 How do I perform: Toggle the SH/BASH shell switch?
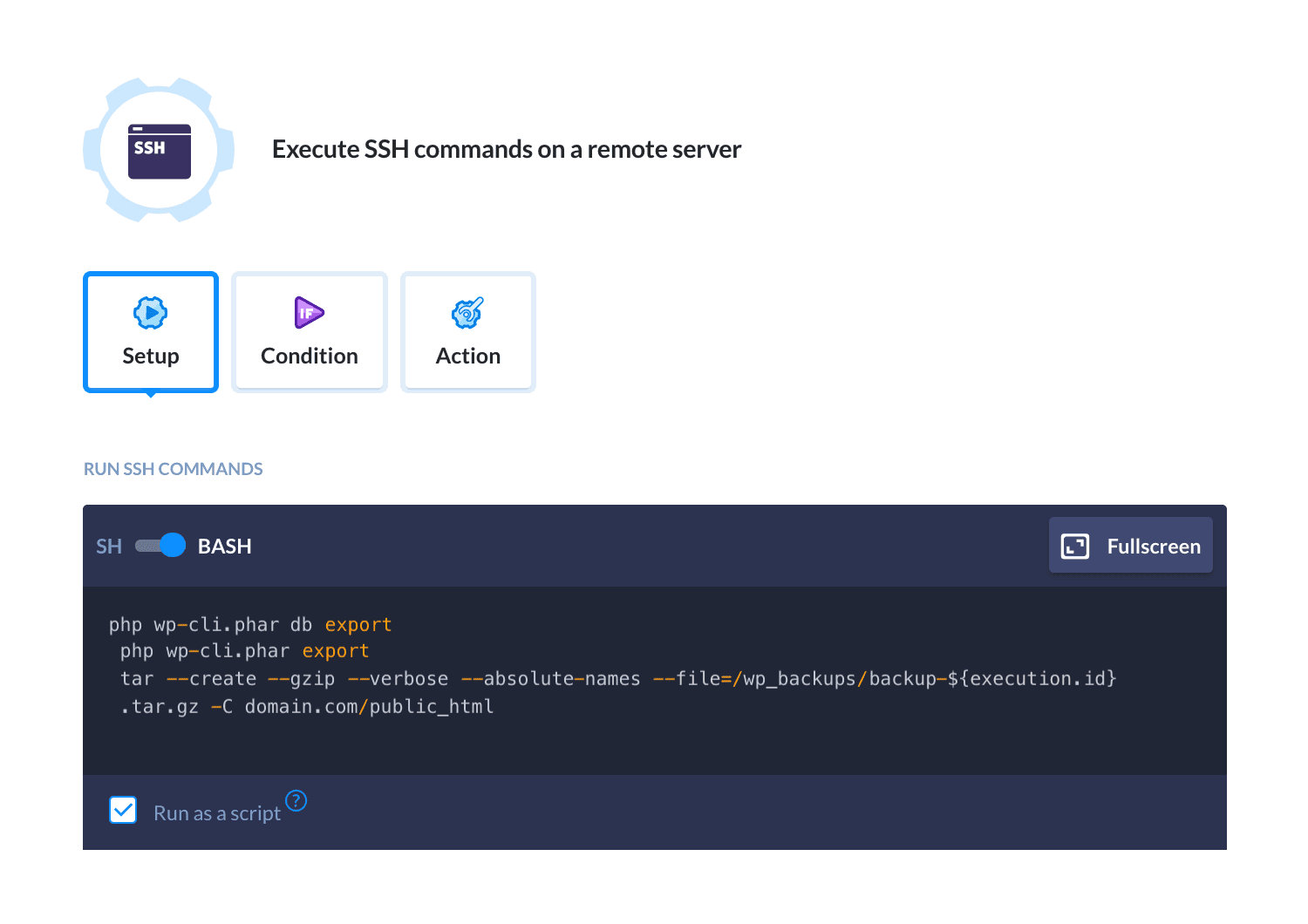[x=160, y=546]
